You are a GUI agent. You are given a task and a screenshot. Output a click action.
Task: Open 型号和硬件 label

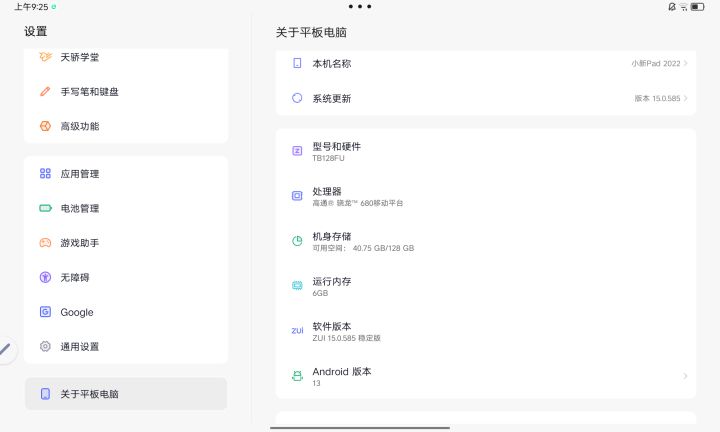click(x=337, y=146)
